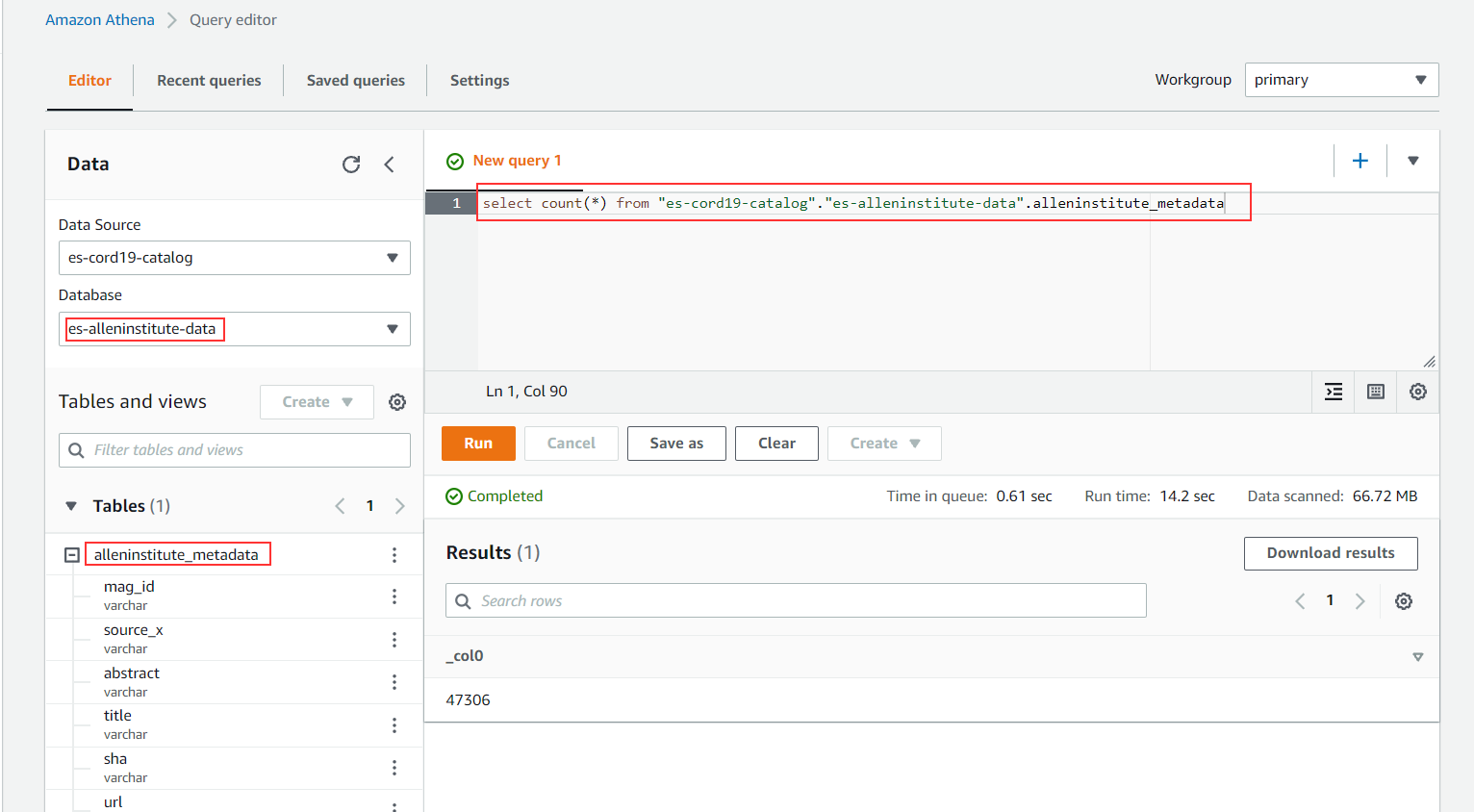Viewport: 1474px width, 812px height.
Task: Go to next tables page
Action: 400,506
